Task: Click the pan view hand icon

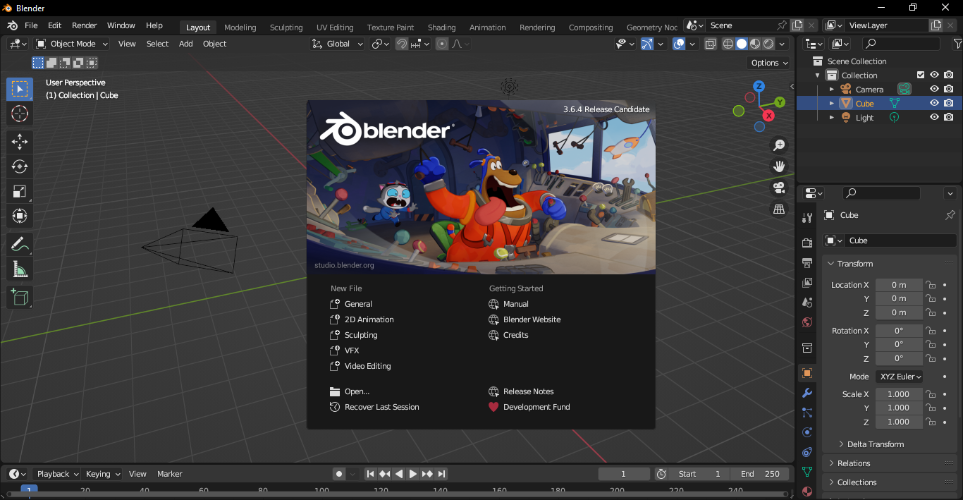Action: click(779, 166)
